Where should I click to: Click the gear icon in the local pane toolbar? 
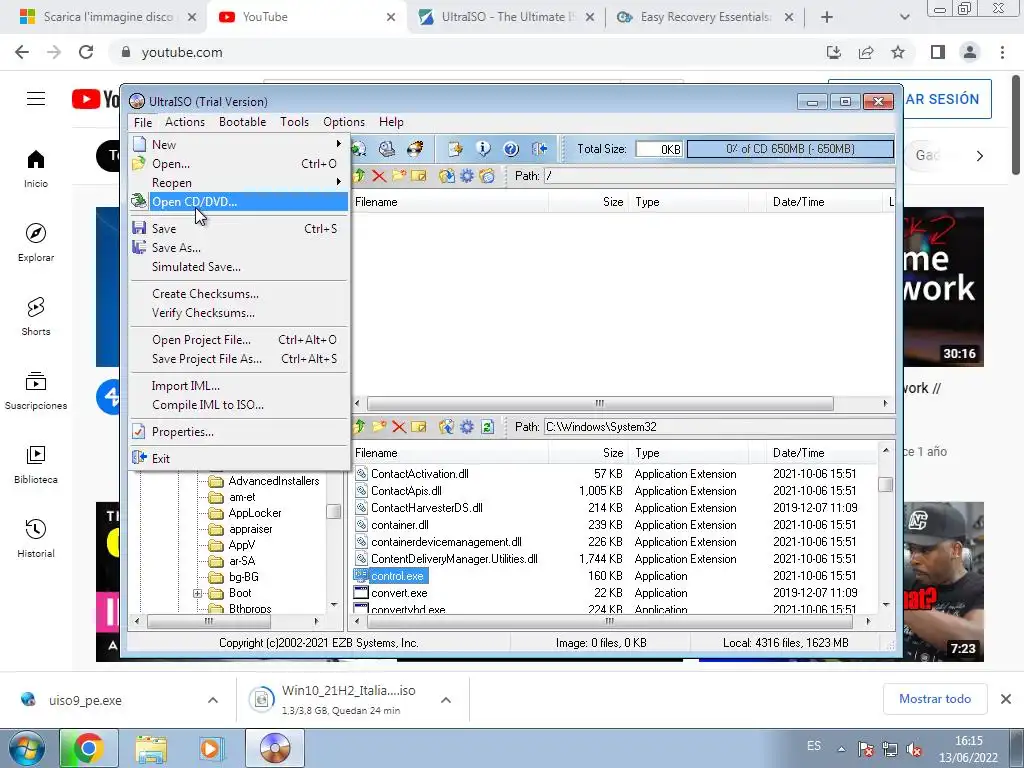tap(467, 426)
